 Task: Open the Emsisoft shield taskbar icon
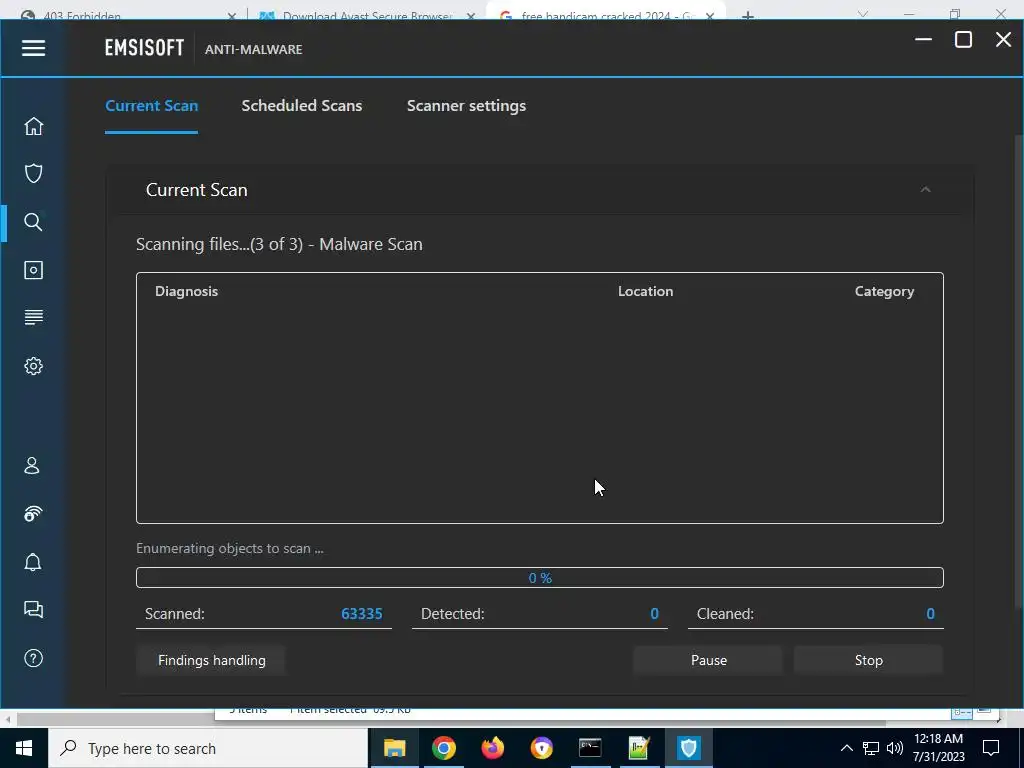pyautogui.click(x=688, y=748)
